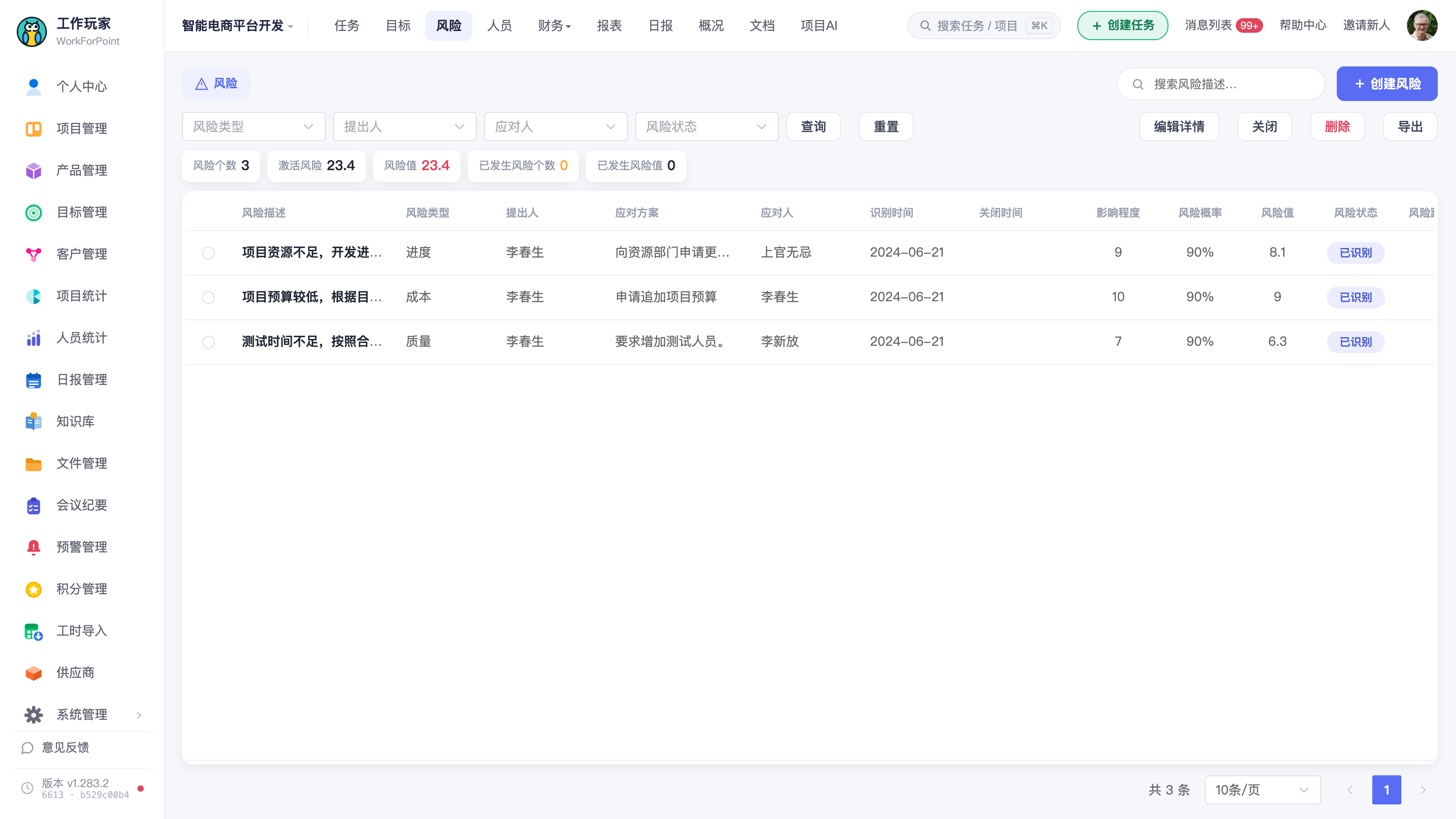Open the user avatar in top right

tap(1422, 25)
